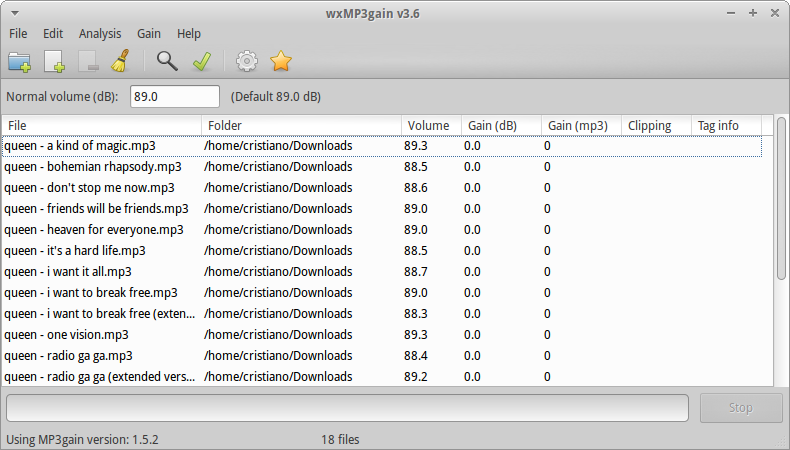Sort by the Gain (mp3) column header

581,125
